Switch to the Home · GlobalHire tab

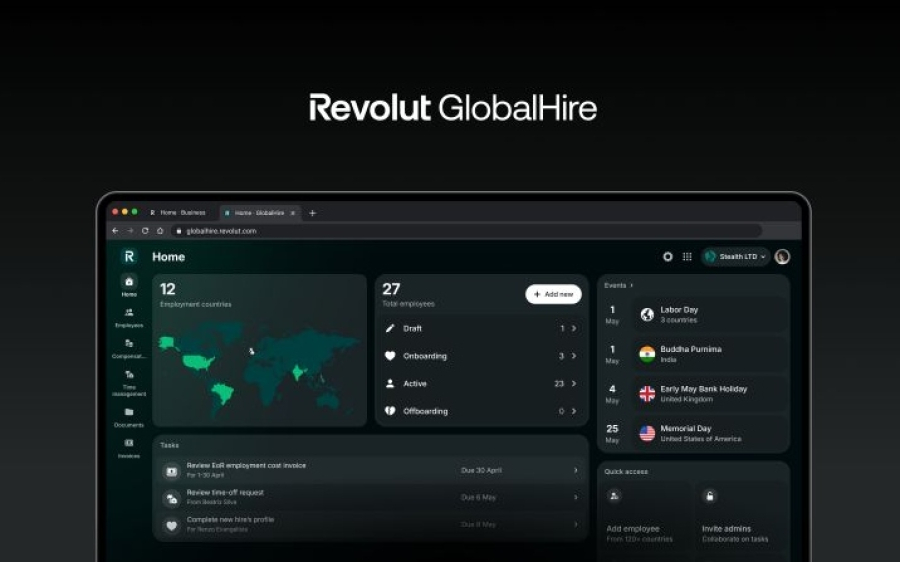click(x=259, y=213)
